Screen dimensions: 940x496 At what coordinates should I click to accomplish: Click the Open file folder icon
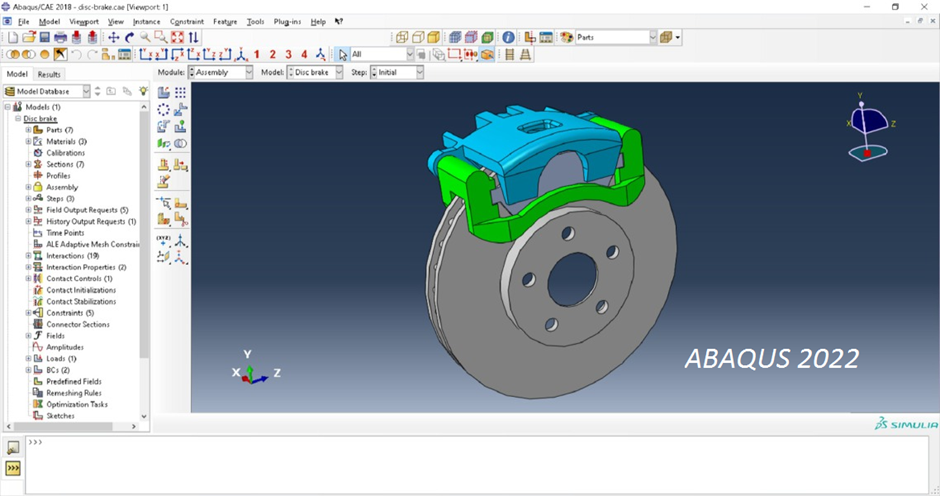coord(29,37)
